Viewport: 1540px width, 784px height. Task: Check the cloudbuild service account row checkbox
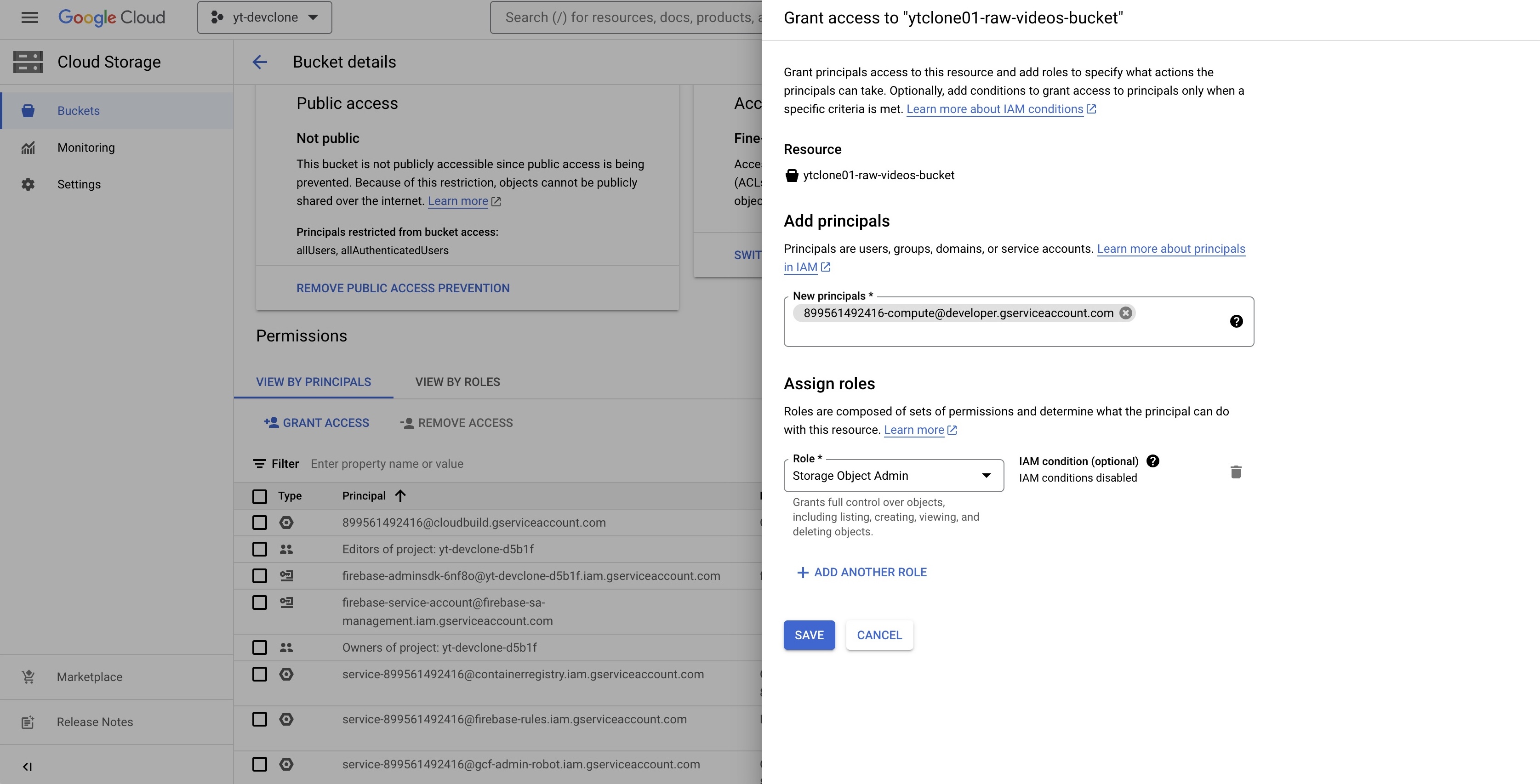point(259,523)
